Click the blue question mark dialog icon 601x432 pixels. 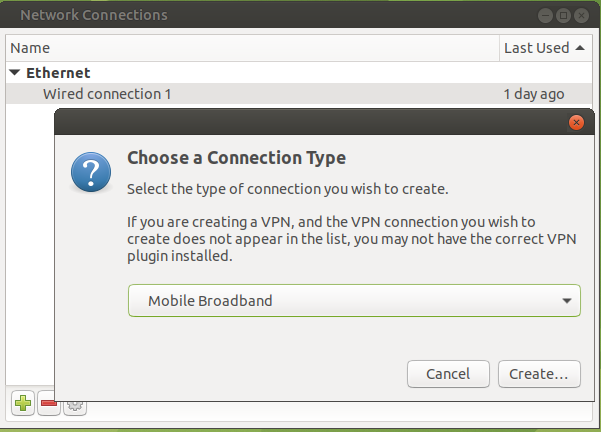pyautogui.click(x=91, y=174)
